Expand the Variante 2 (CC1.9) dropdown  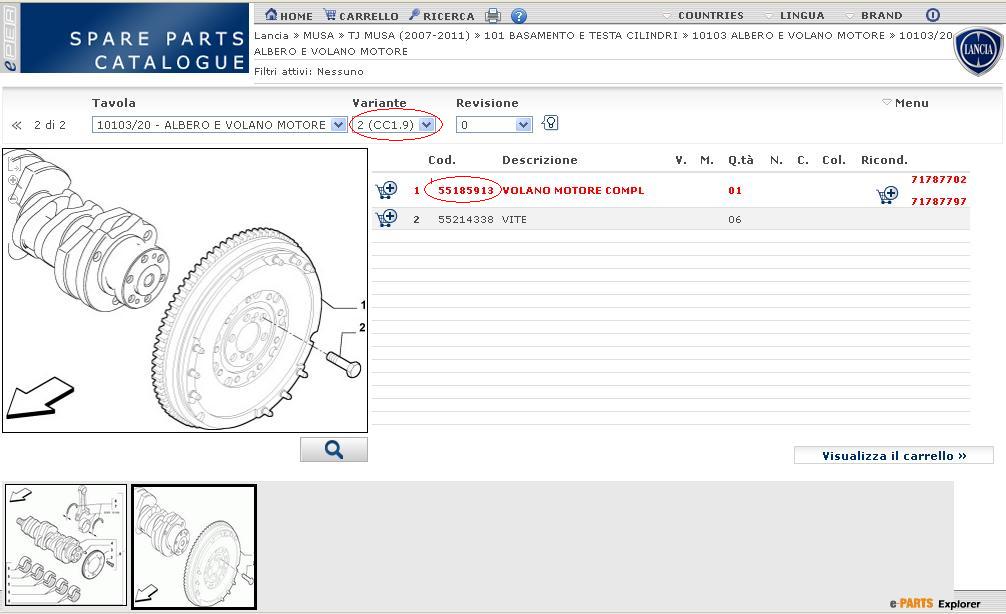tap(427, 125)
